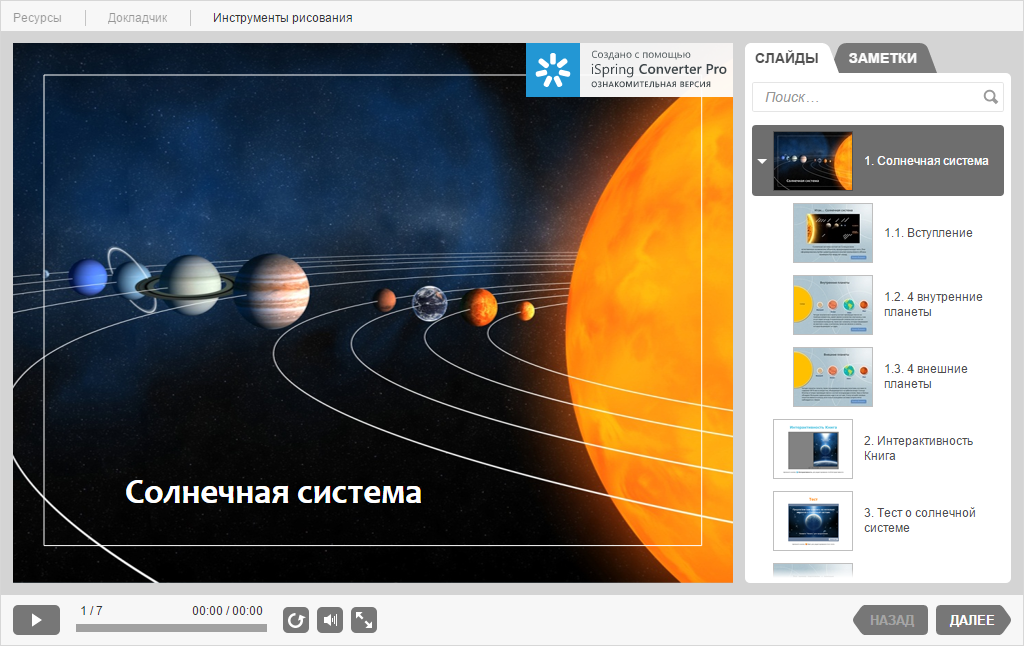Open slide 1.3. 4 внешние планеты
Screen dimensions: 1024x646
pyautogui.click(x=925, y=376)
